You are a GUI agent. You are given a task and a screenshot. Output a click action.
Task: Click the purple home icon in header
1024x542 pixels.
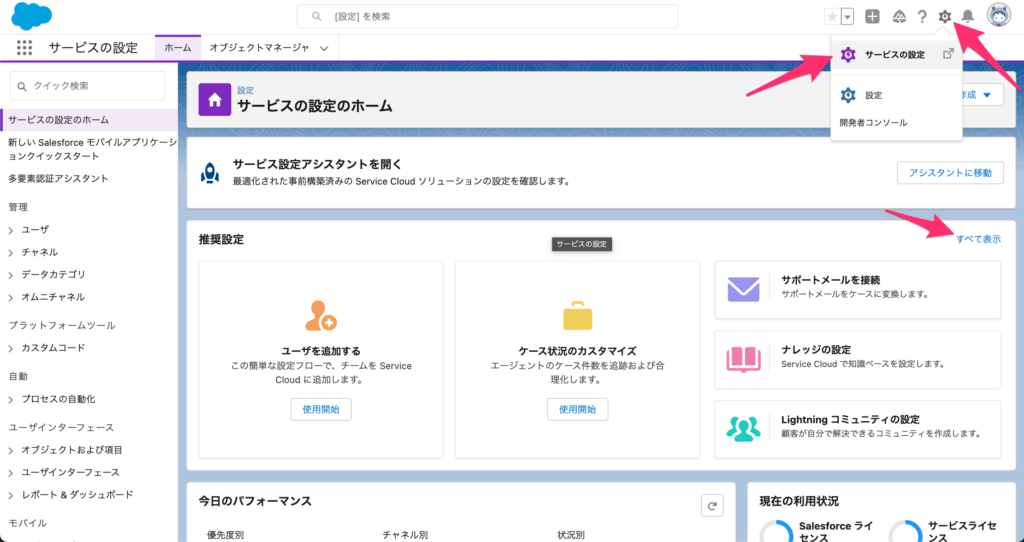tap(215, 100)
